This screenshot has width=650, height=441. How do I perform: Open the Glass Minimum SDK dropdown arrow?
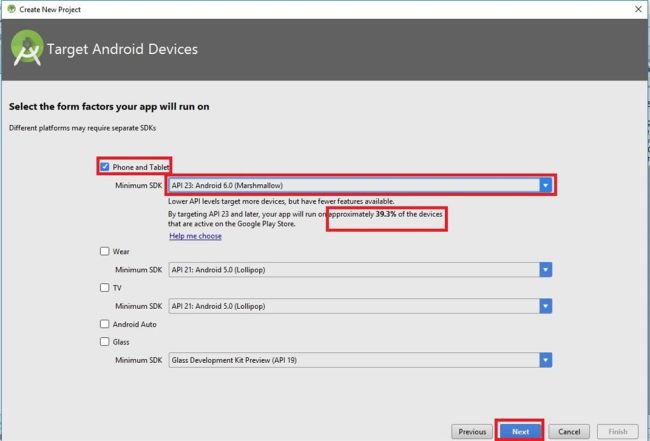(546, 360)
